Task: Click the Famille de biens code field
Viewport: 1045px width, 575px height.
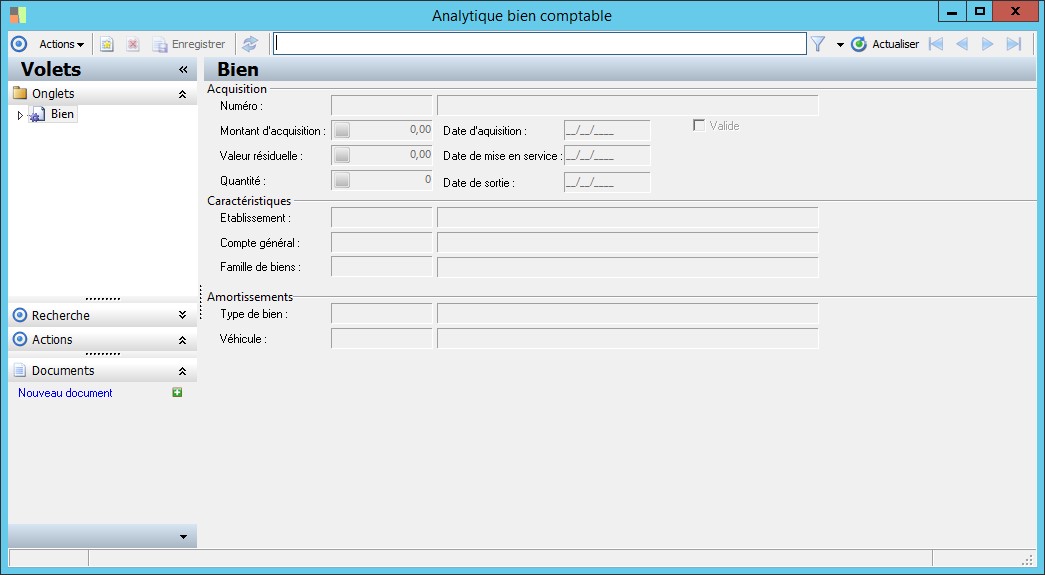Action: pyautogui.click(x=382, y=267)
